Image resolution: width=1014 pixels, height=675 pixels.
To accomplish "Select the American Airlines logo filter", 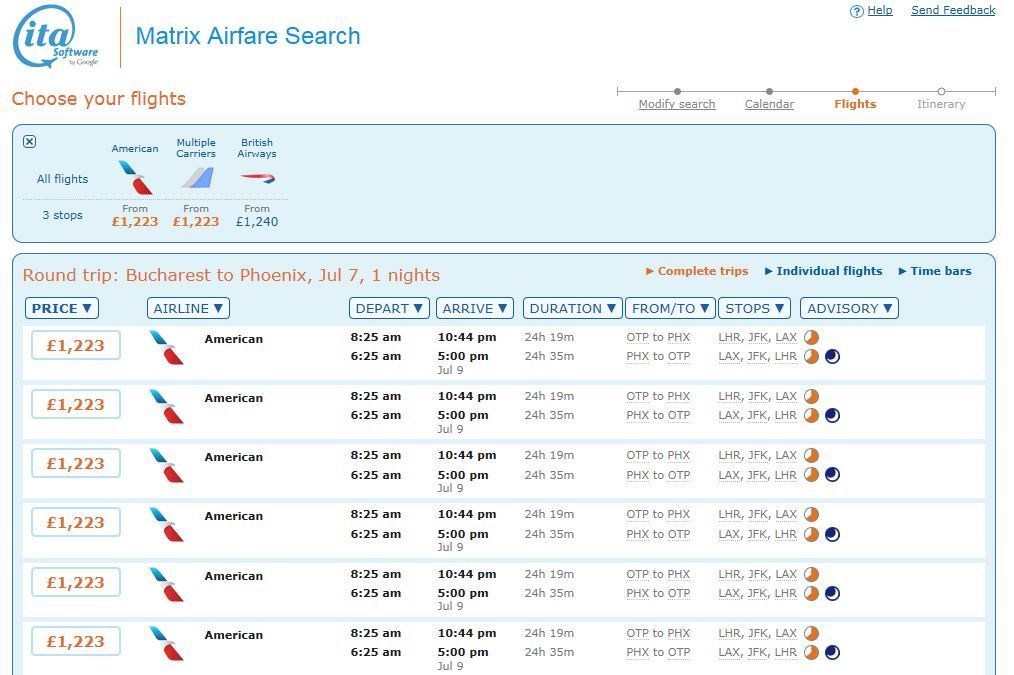I will [135, 178].
